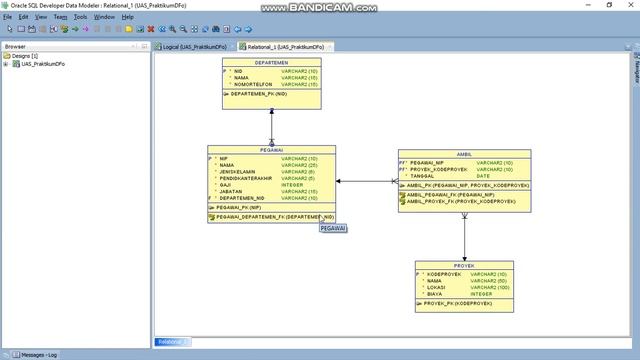Click the Zoom In magnifier icon
Screen dimensions: 640x360
tap(173, 29)
